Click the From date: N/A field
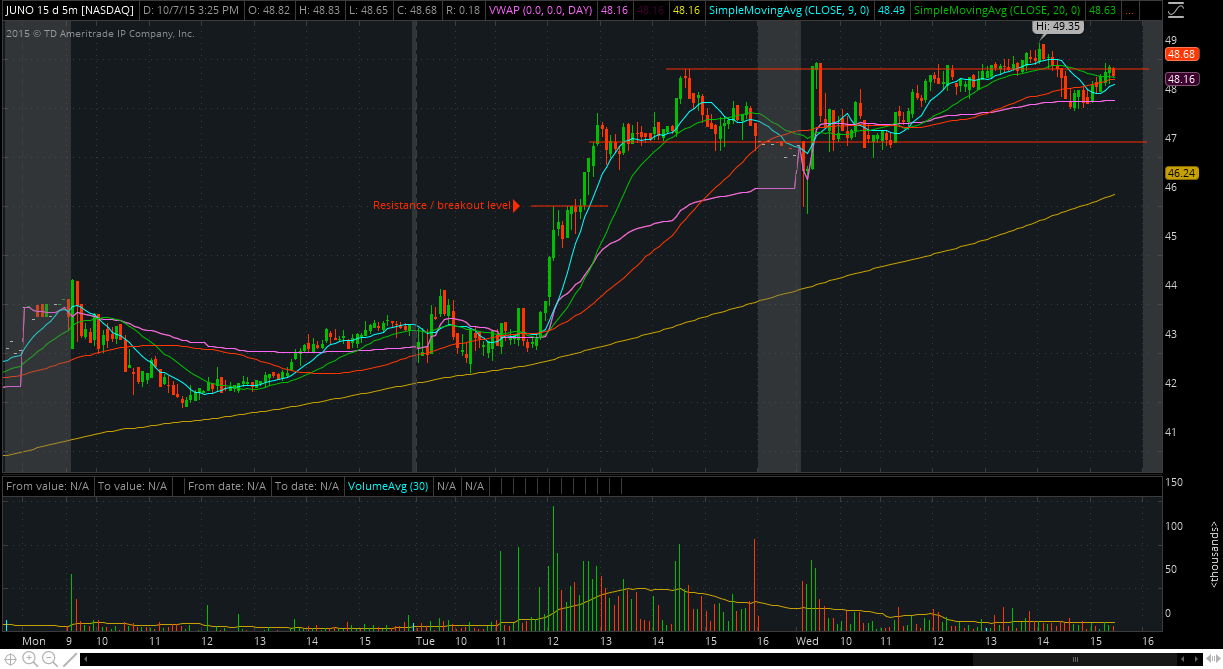 pyautogui.click(x=226, y=486)
